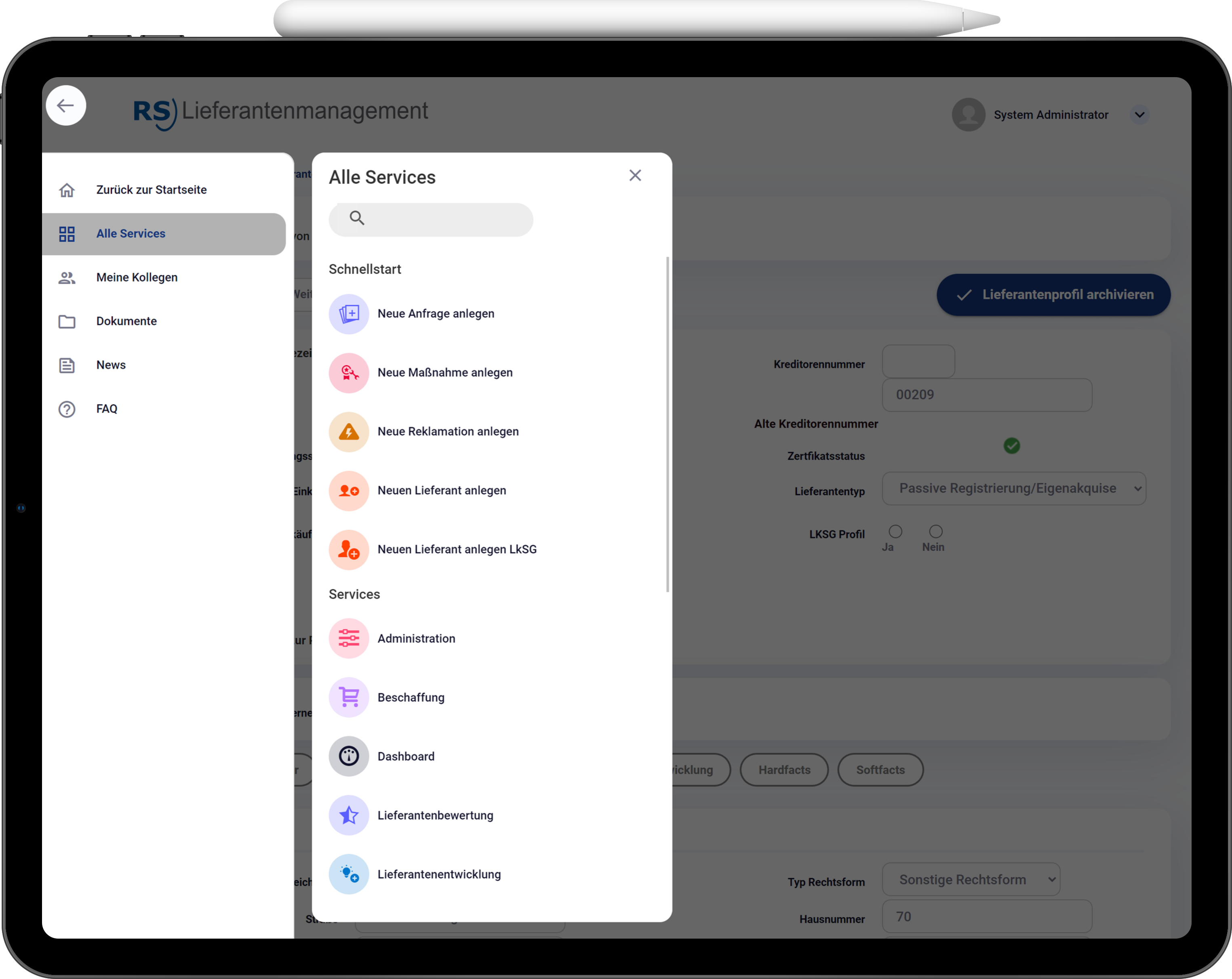Open Lieferantenbewertung star icon
The image size is (1232, 979).
(349, 815)
